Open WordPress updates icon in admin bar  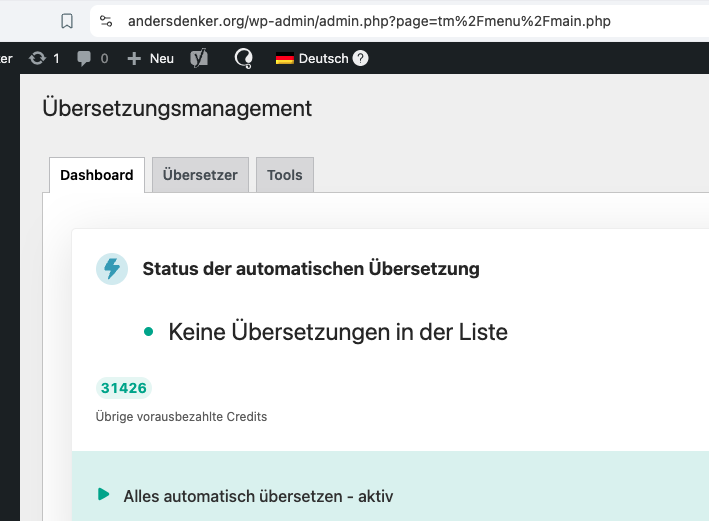pos(38,58)
